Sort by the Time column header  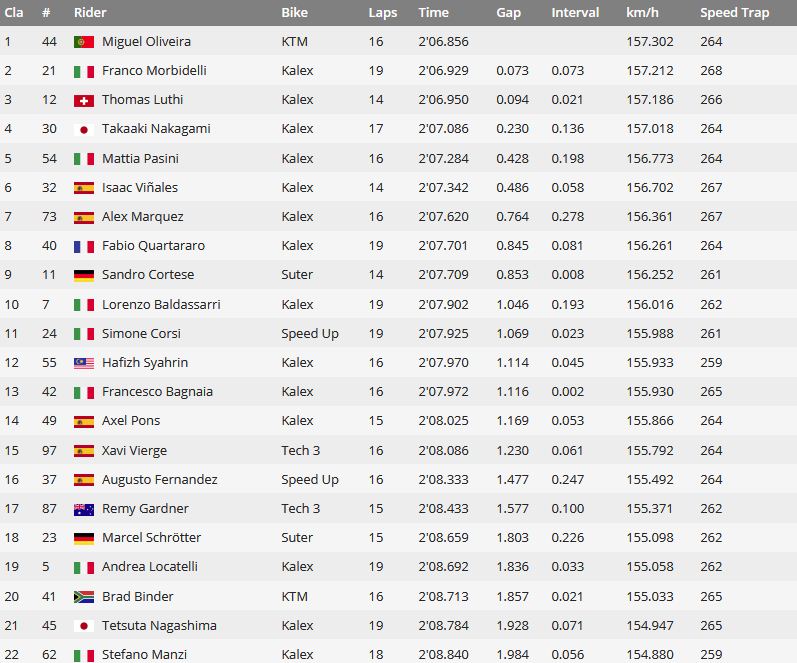[x=433, y=12]
